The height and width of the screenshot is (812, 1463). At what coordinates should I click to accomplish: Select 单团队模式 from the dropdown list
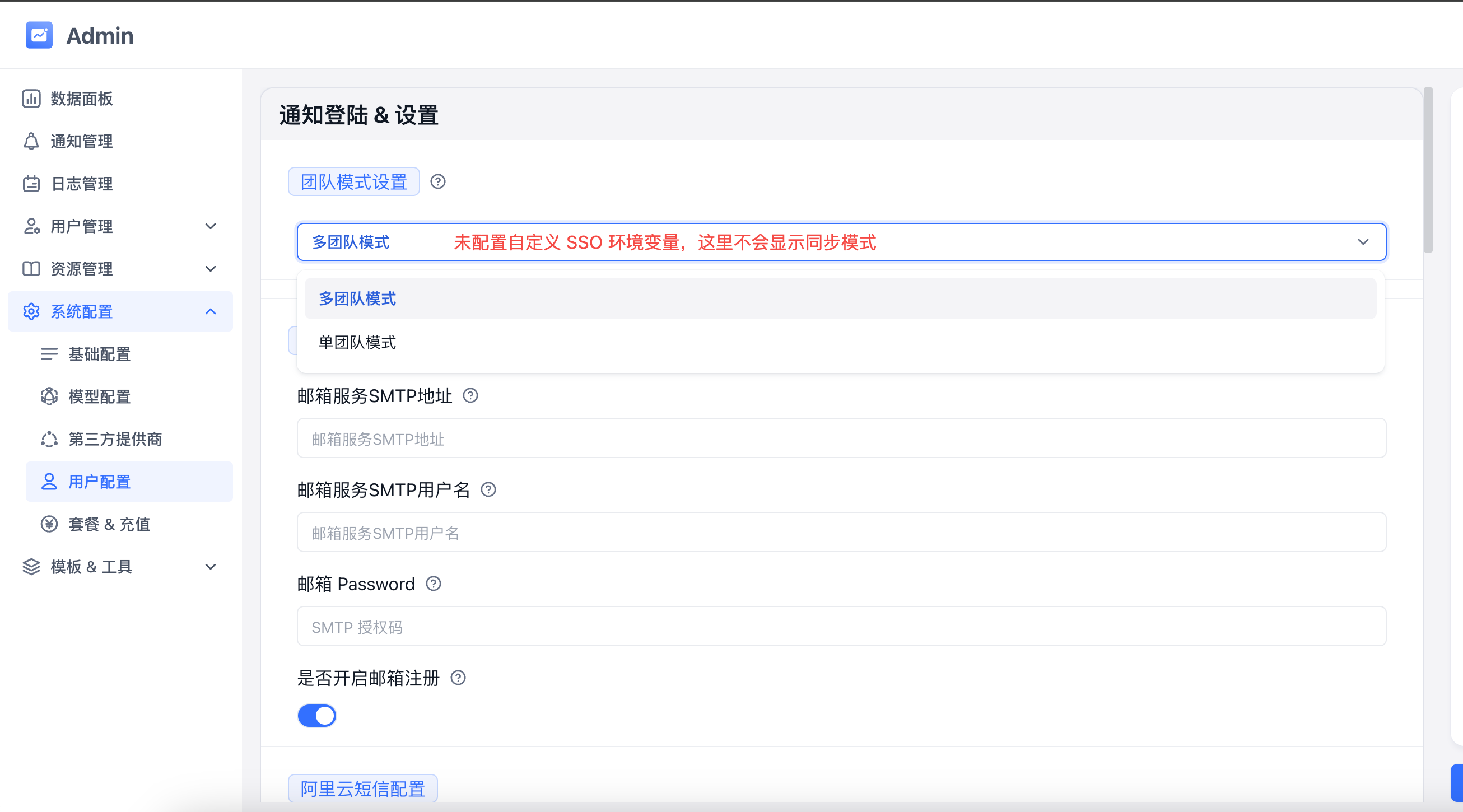click(357, 342)
